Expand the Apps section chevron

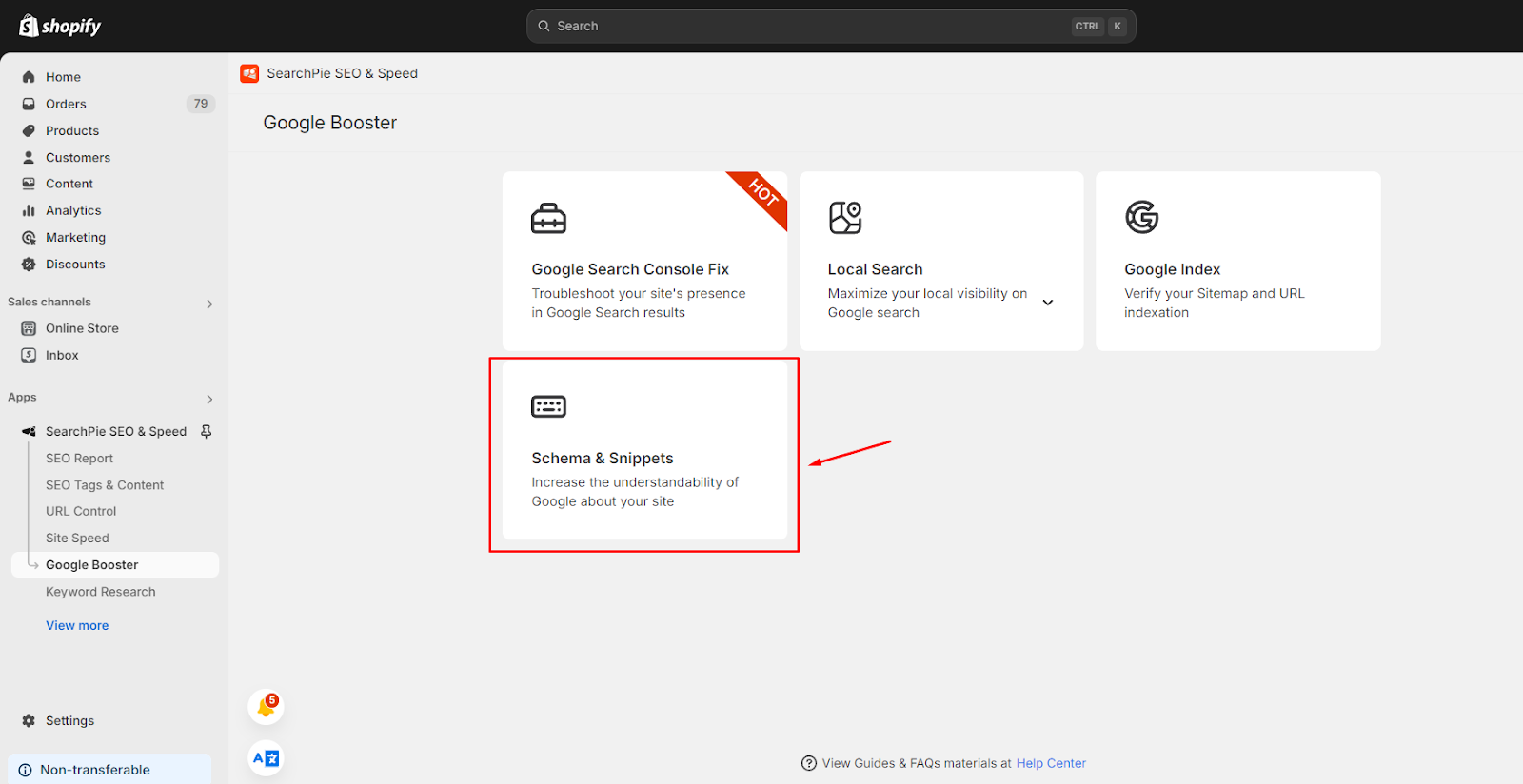click(209, 399)
